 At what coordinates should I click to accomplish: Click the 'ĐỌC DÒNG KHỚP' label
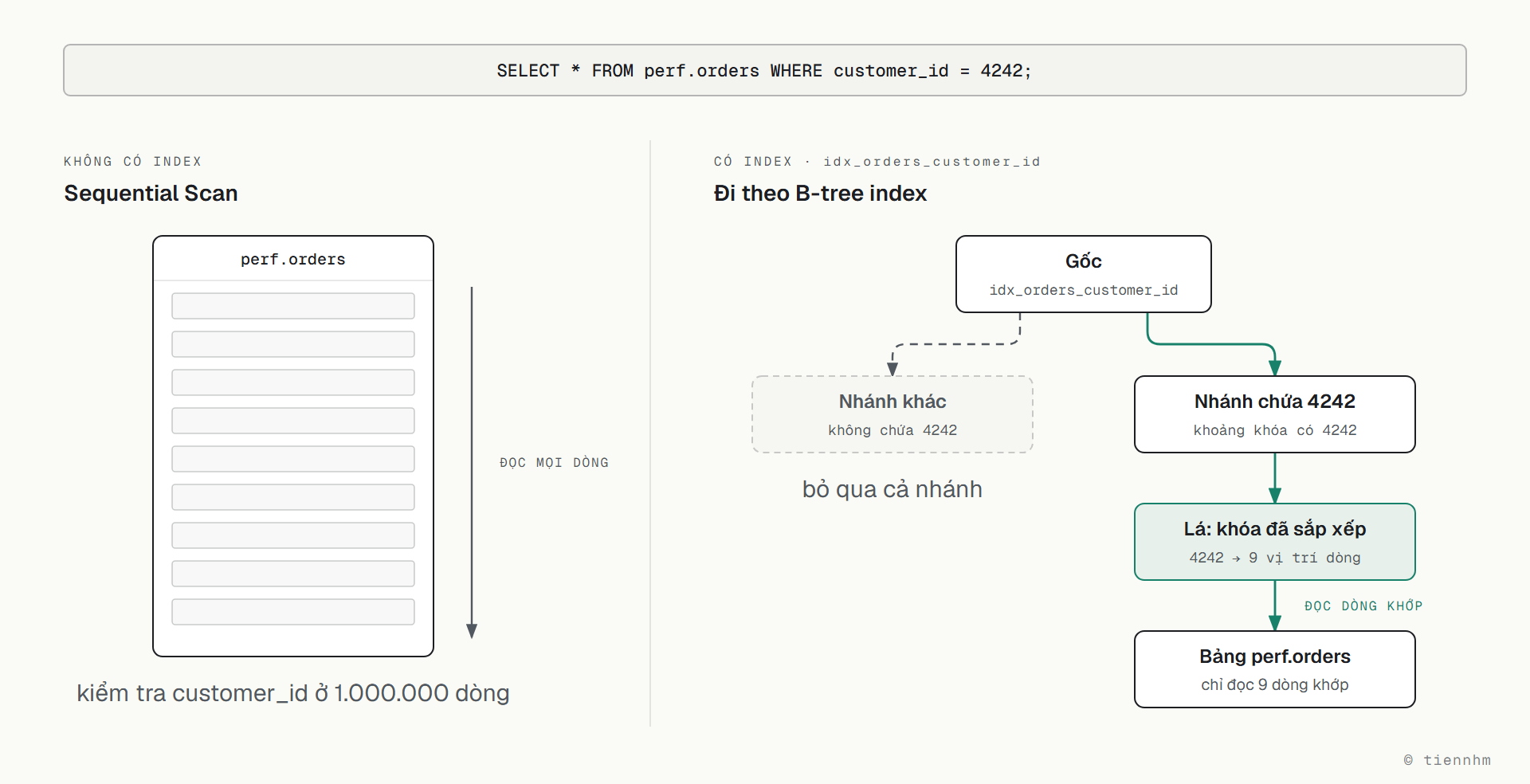pyautogui.click(x=1363, y=606)
